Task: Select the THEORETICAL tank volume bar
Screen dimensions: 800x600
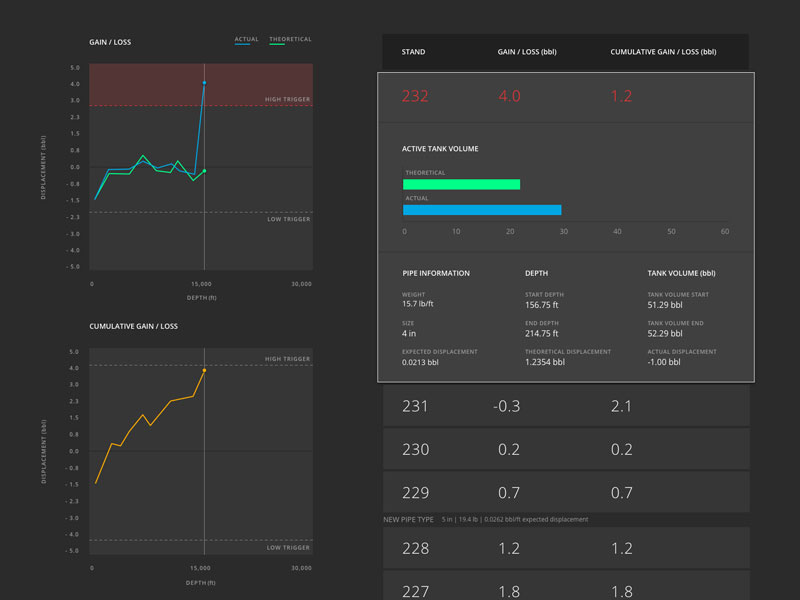Action: (462, 184)
